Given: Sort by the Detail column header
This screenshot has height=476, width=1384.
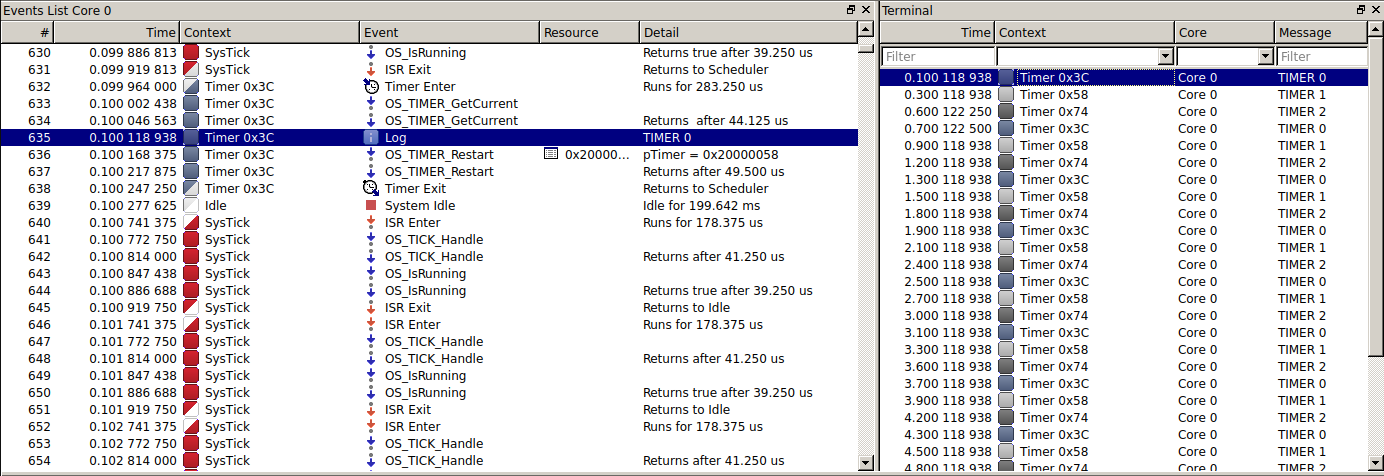Looking at the screenshot, I should [x=747, y=33].
